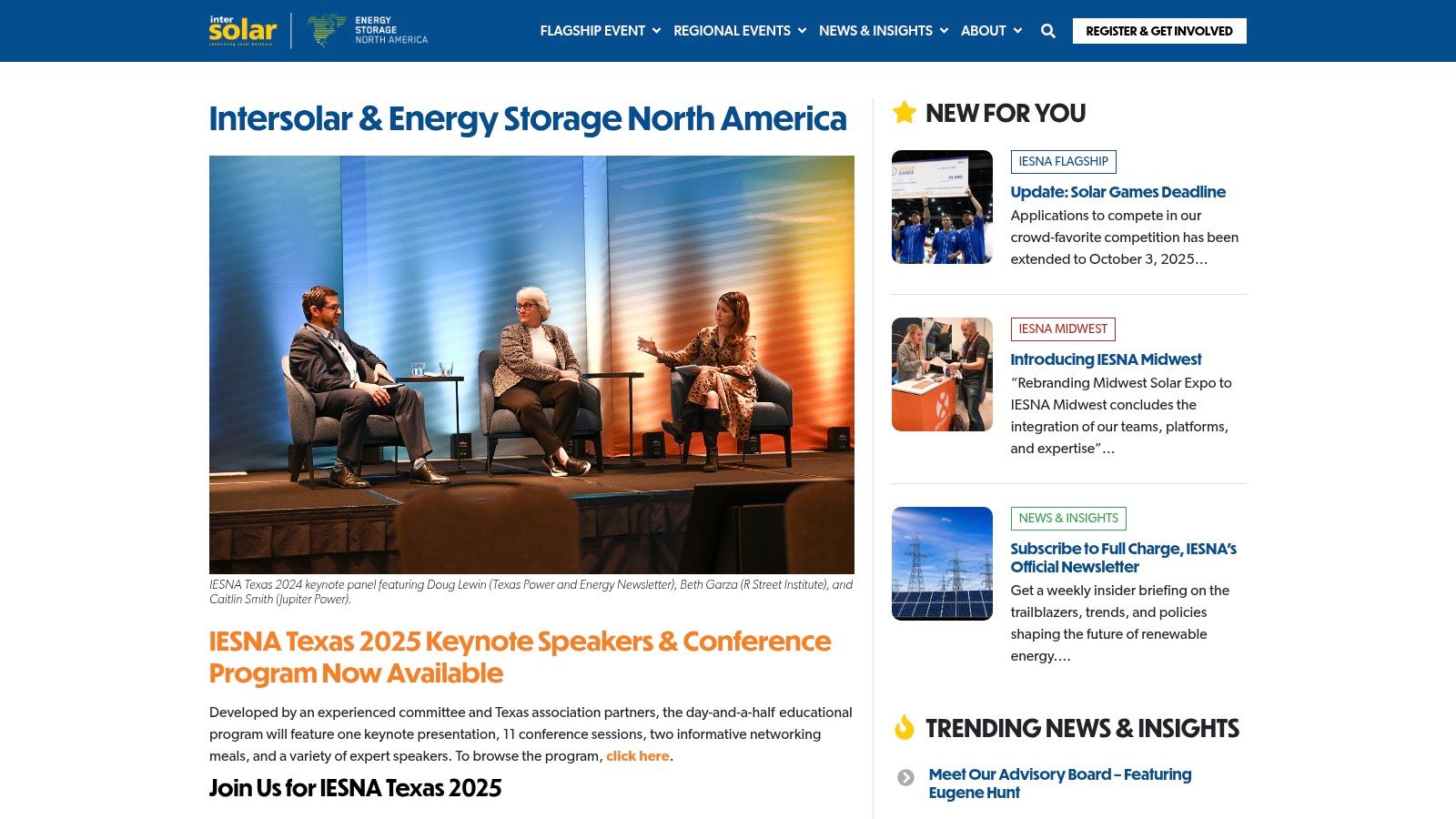Select the green News & Insights tag
Screen dimensions: 1456x819
click(1068, 519)
